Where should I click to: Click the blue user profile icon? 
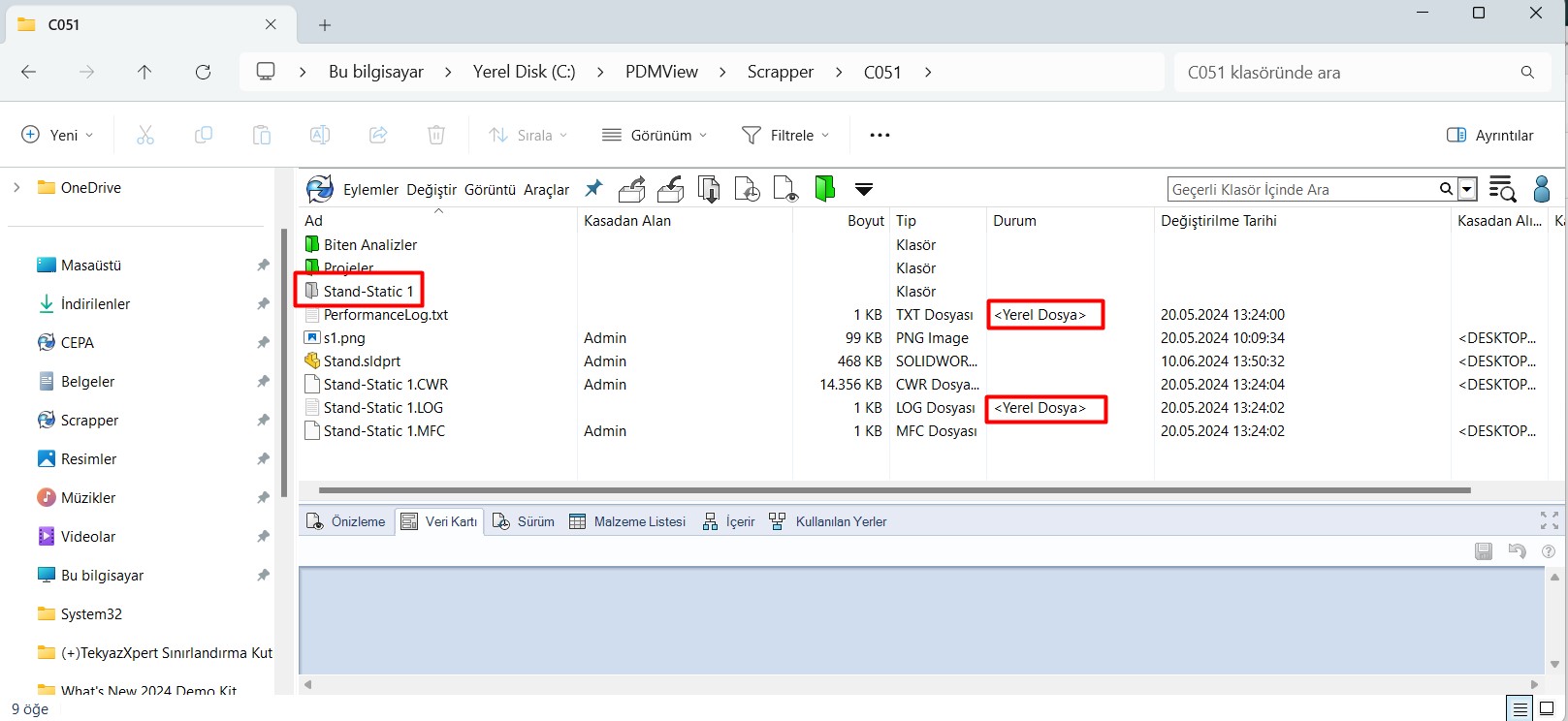click(1542, 189)
